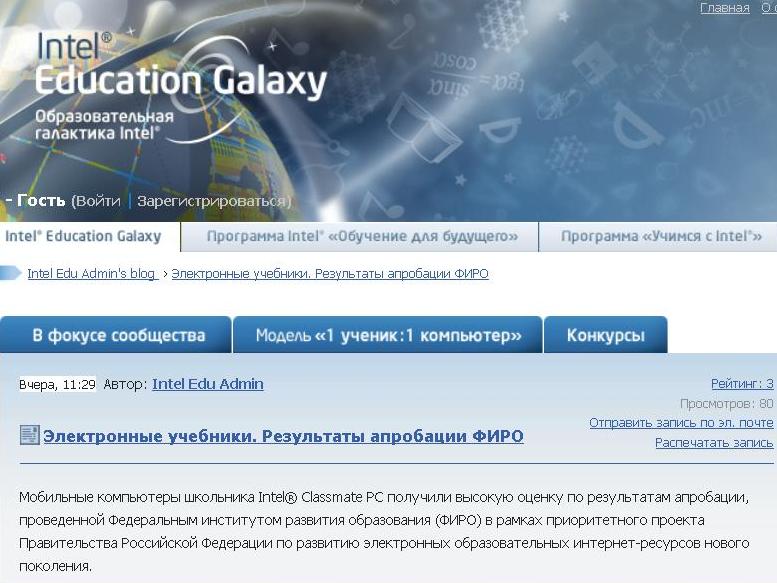Click the Вчера, 11:29 timestamp

(x=57, y=384)
